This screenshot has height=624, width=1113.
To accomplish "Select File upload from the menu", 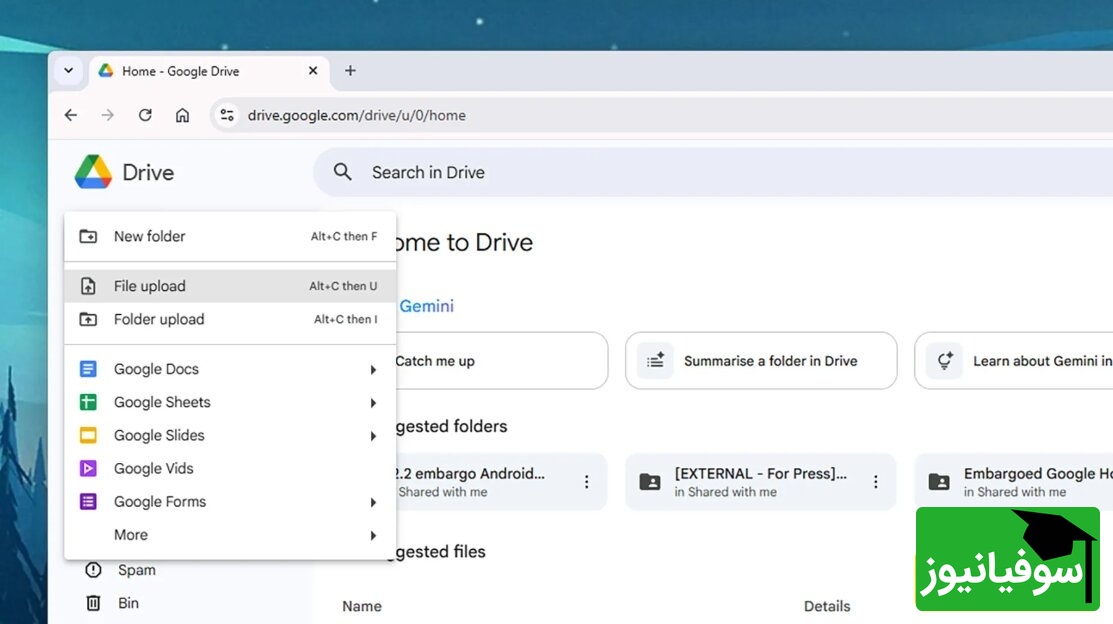I will coord(150,286).
